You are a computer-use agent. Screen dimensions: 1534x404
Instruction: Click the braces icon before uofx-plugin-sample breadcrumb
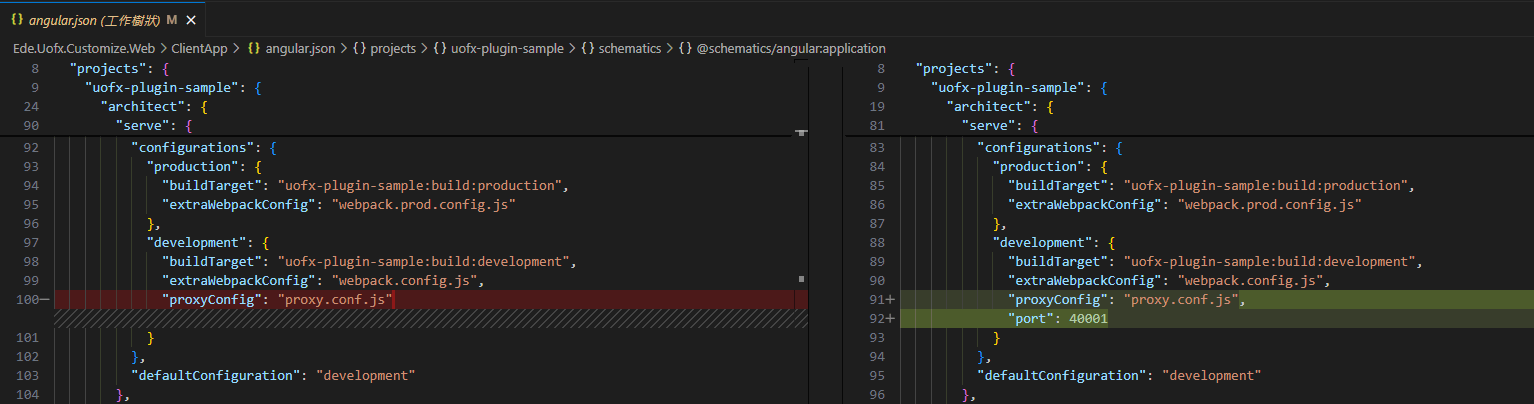440,48
